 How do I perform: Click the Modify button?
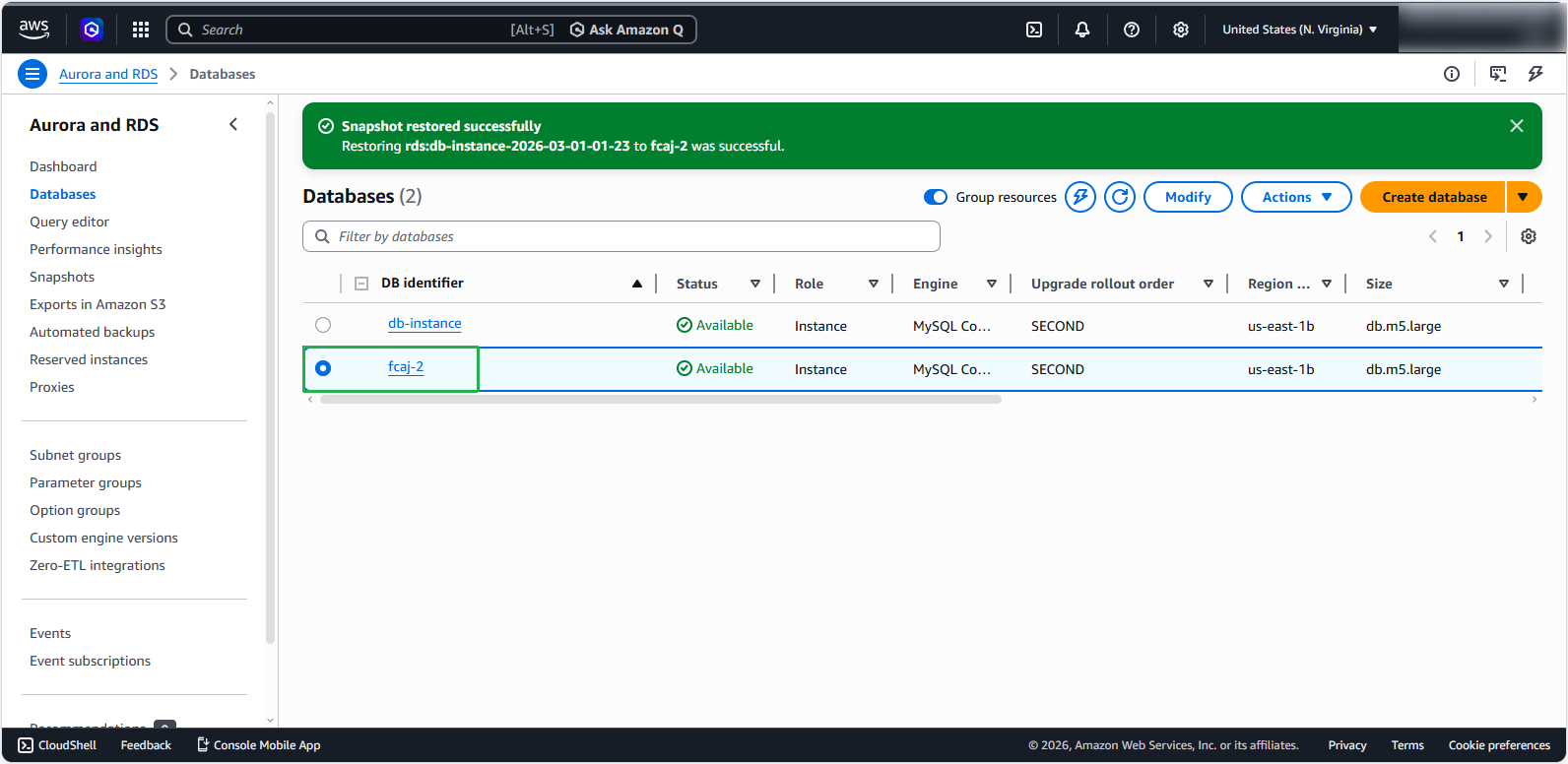(x=1188, y=197)
